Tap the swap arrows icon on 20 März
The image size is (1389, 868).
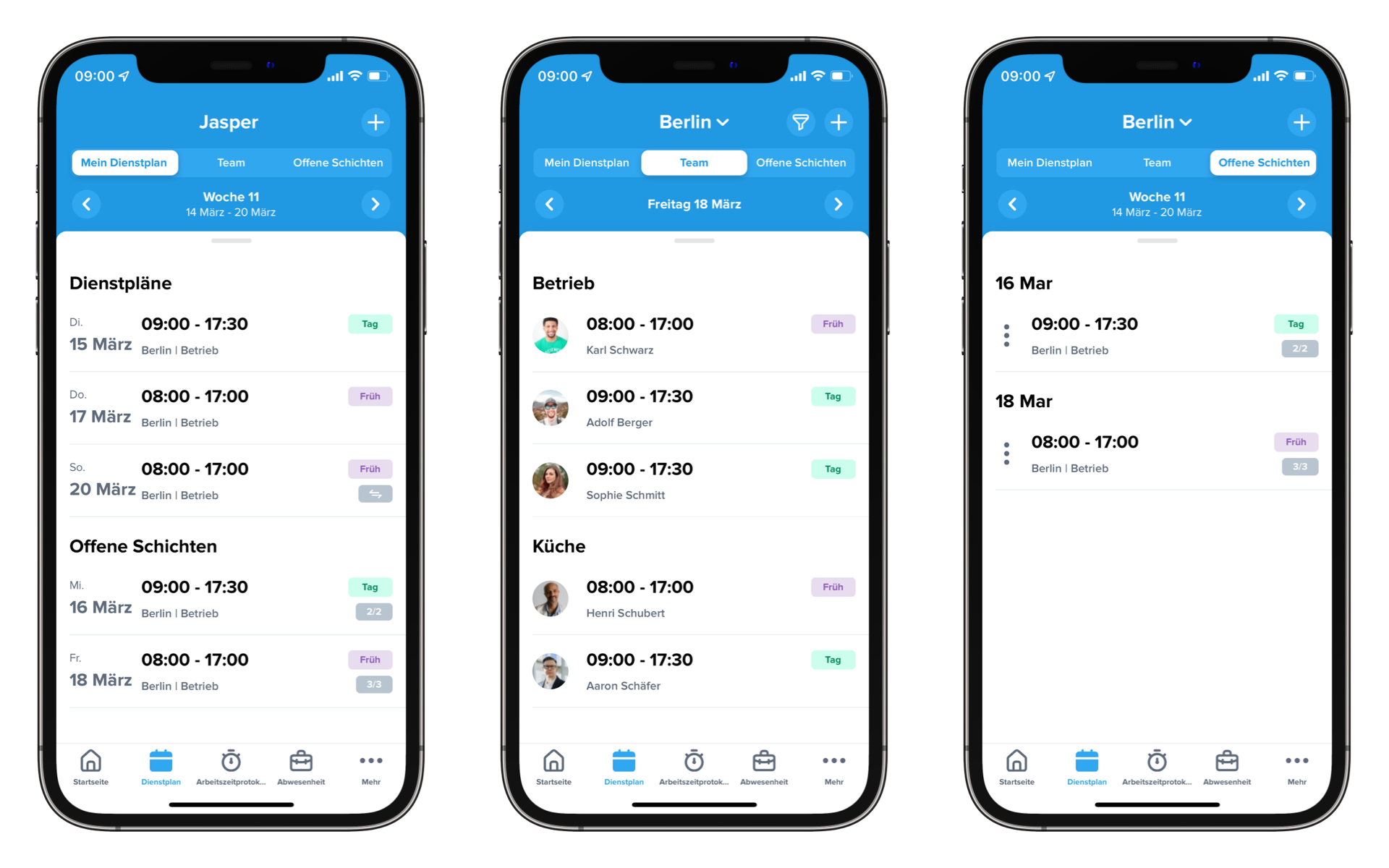pyautogui.click(x=373, y=495)
